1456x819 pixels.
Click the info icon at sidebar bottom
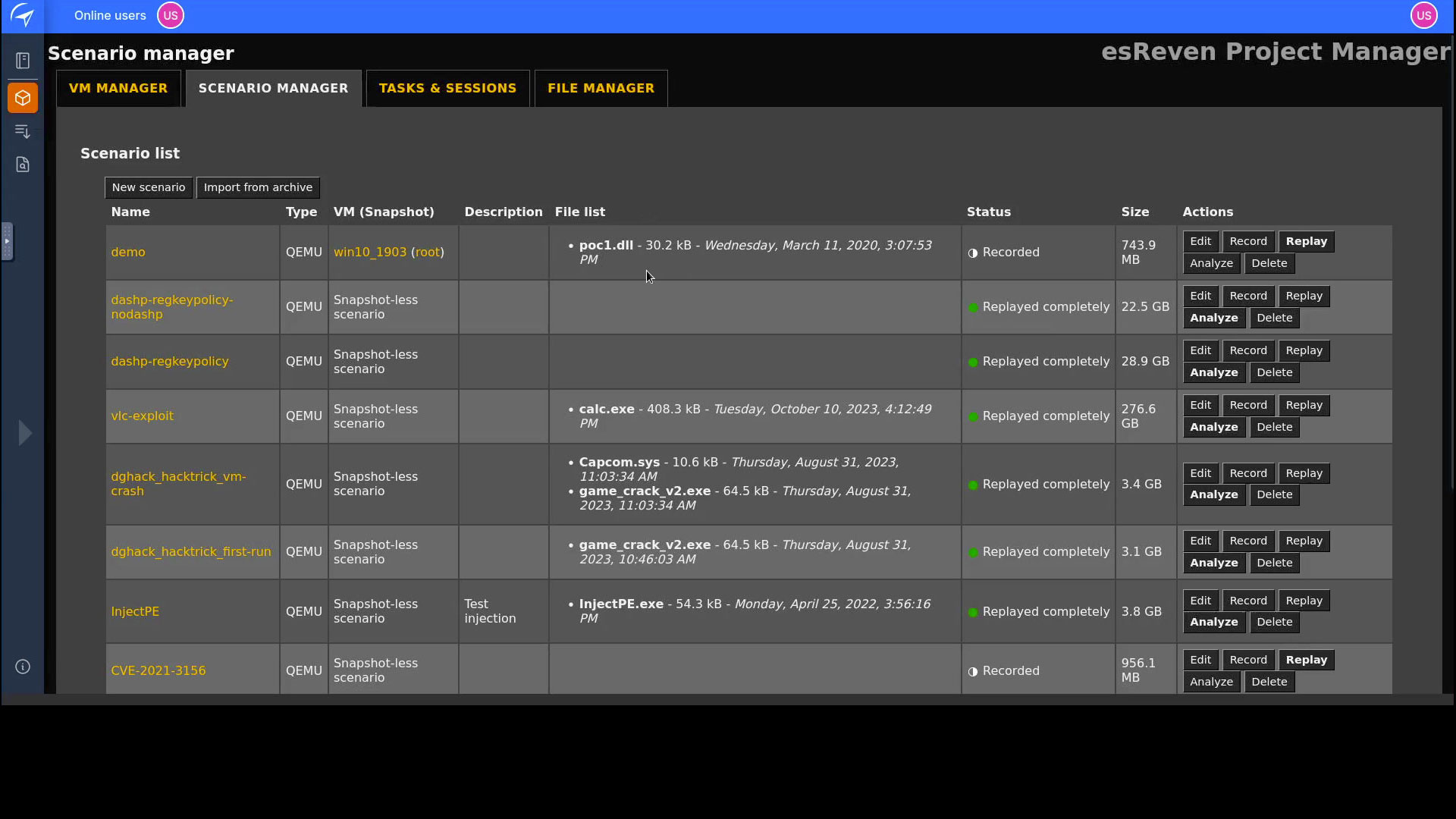[x=22, y=667]
